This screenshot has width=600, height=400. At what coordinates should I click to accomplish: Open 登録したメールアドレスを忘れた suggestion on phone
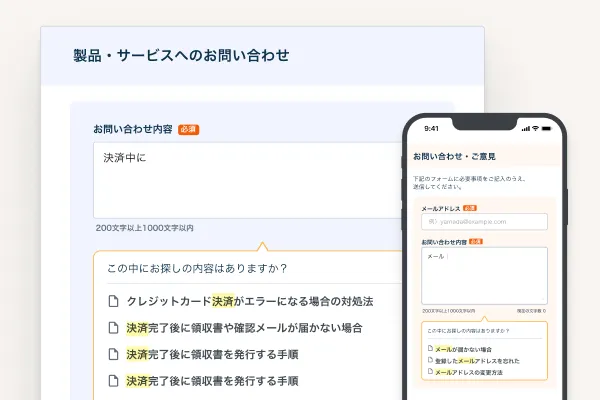(477, 361)
